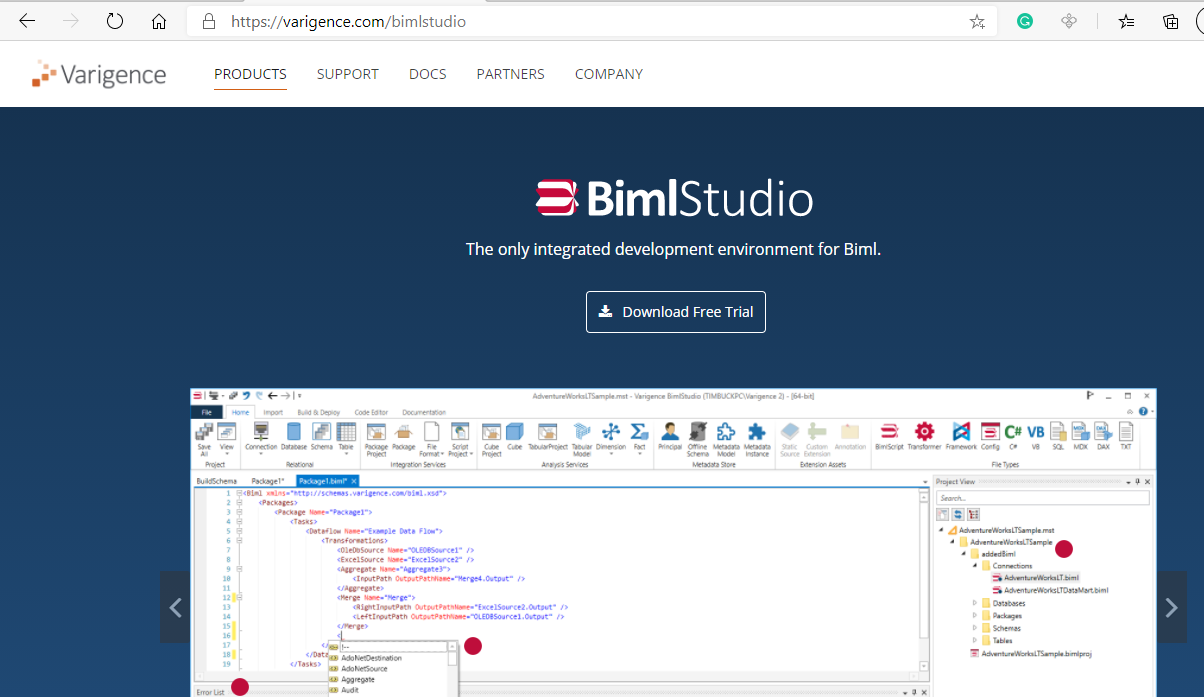Click the Fact sigma icon
Viewport: 1204px width, 697px height.
639,431
